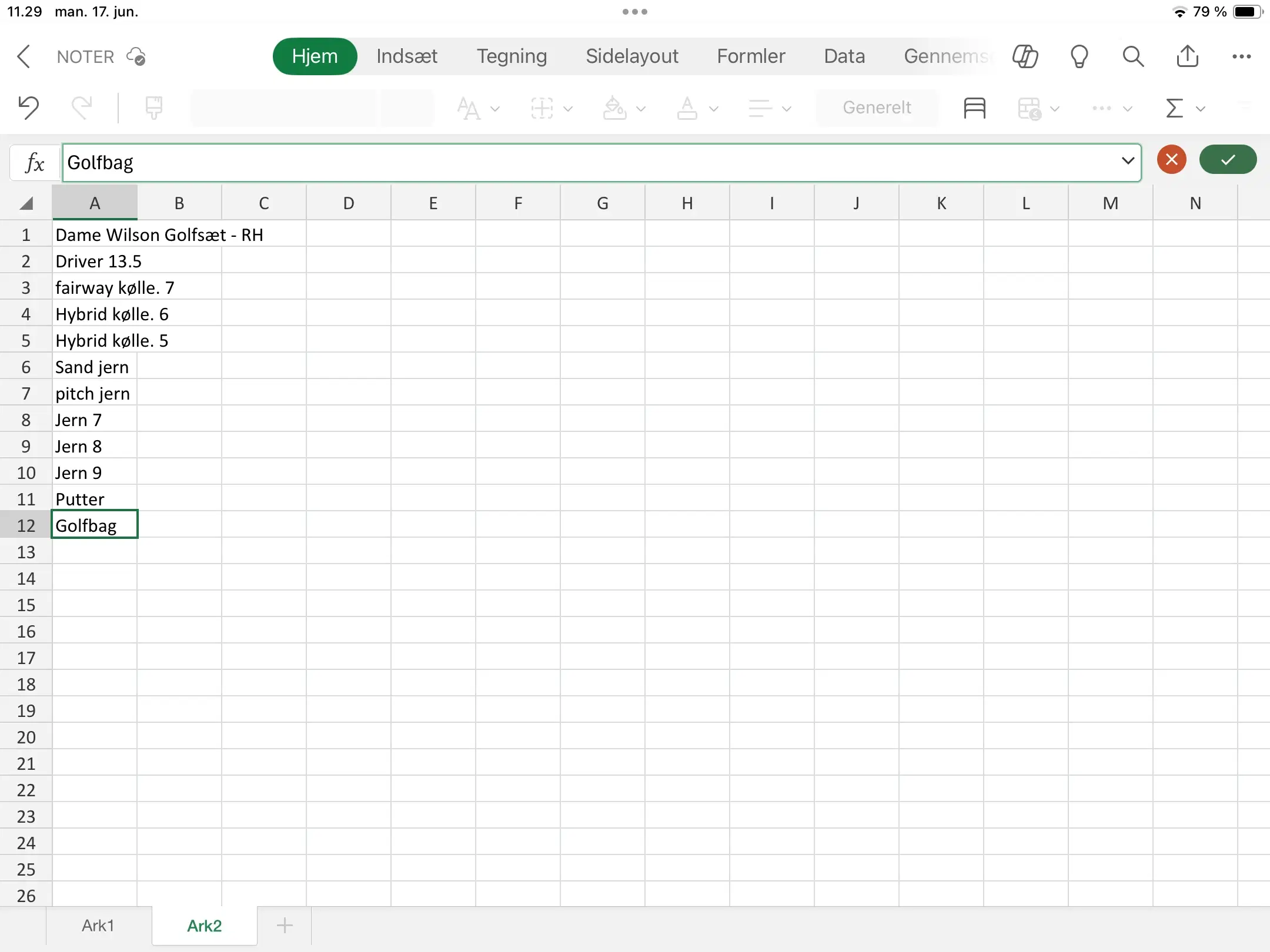Expand the table format dropdown arrow

point(1055,109)
